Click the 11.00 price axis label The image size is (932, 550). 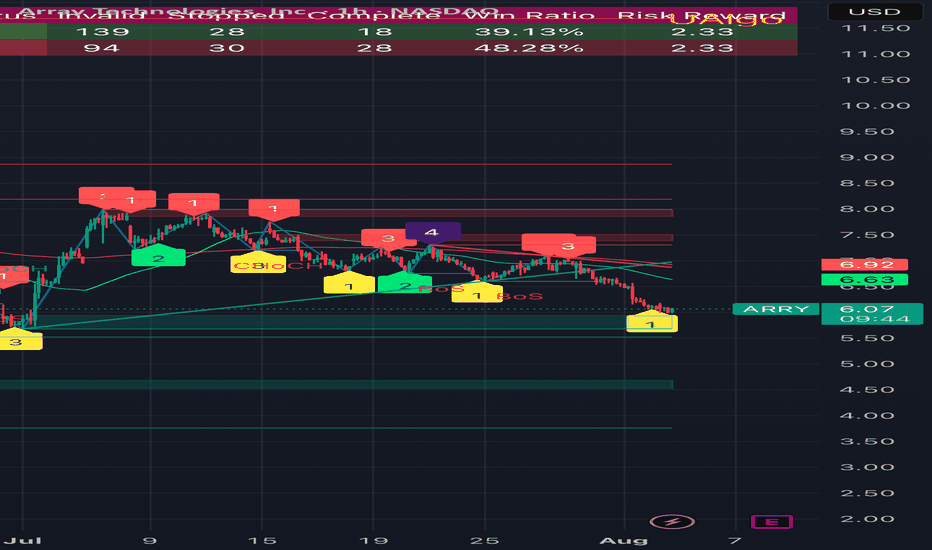(x=876, y=54)
